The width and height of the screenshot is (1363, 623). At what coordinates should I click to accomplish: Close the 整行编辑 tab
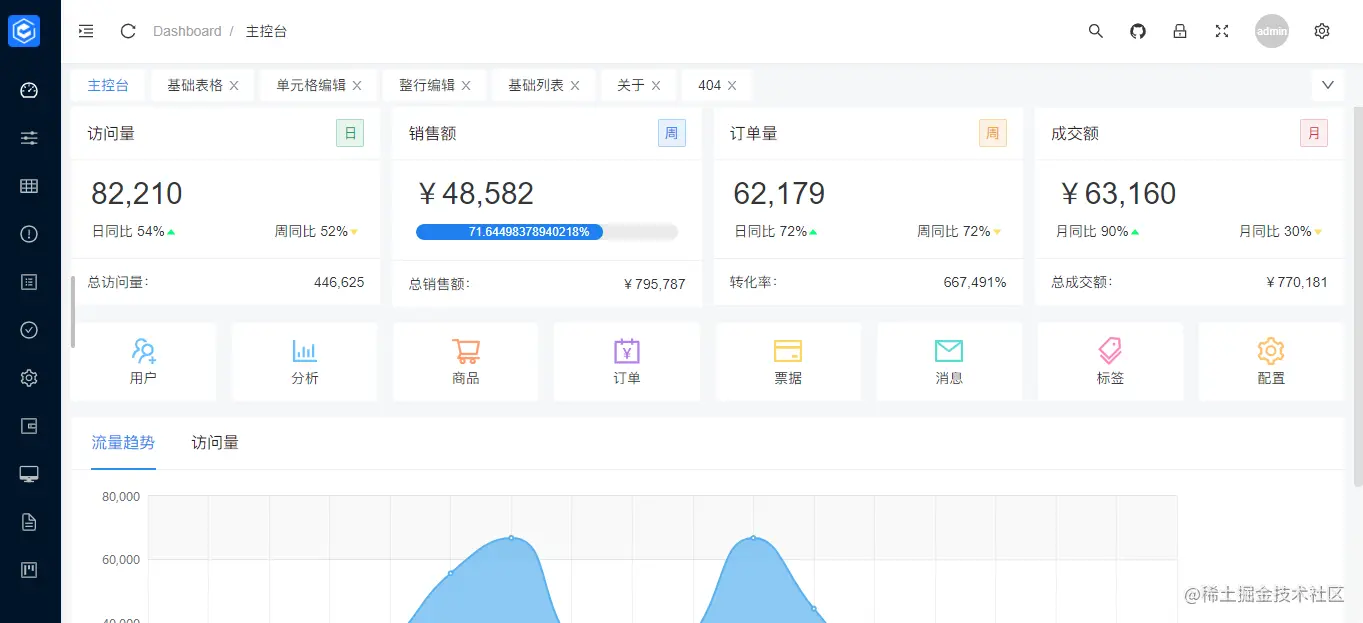[x=466, y=86]
